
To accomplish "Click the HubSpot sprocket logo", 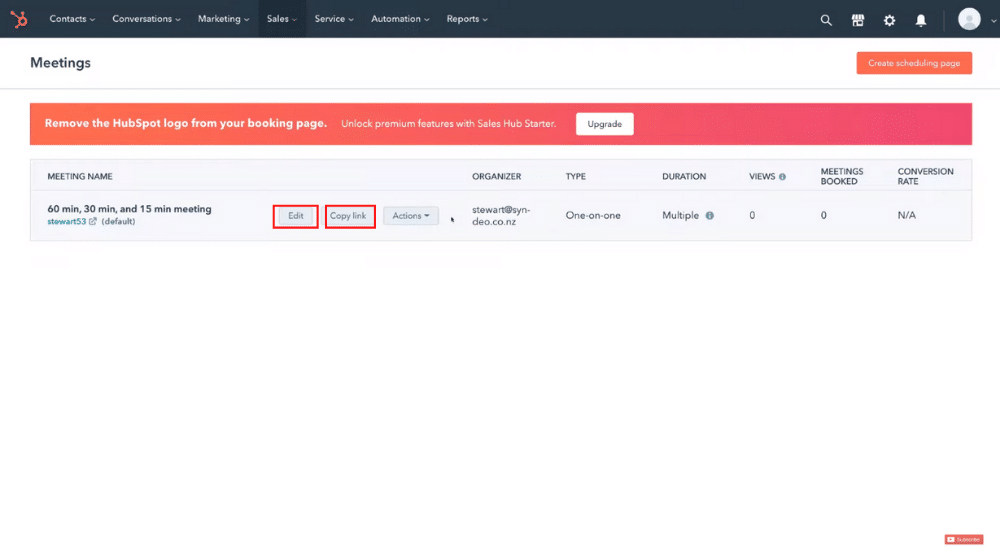I will [19, 19].
